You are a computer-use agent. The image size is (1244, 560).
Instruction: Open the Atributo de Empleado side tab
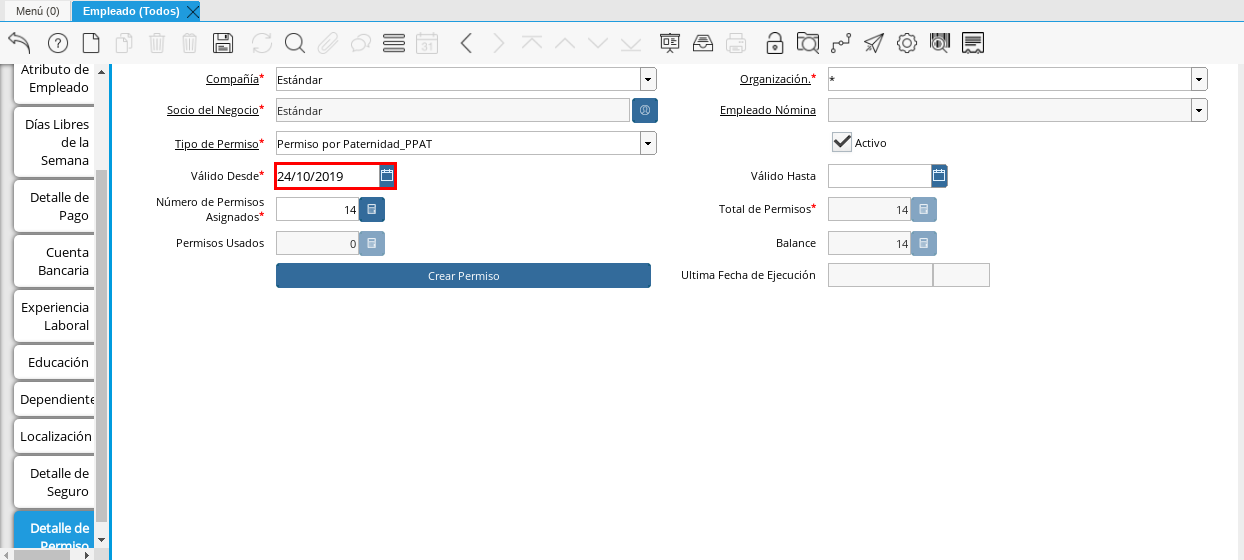pyautogui.click(x=55, y=79)
